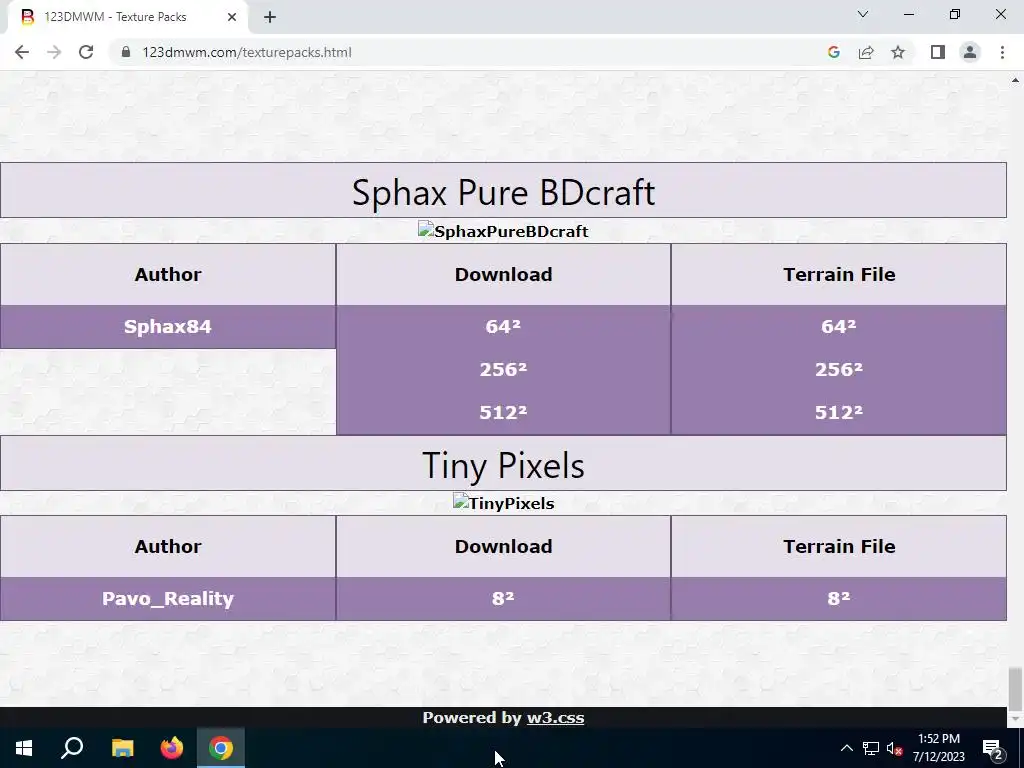Click the muted volume tray icon
The height and width of the screenshot is (768, 1024).
[x=894, y=748]
